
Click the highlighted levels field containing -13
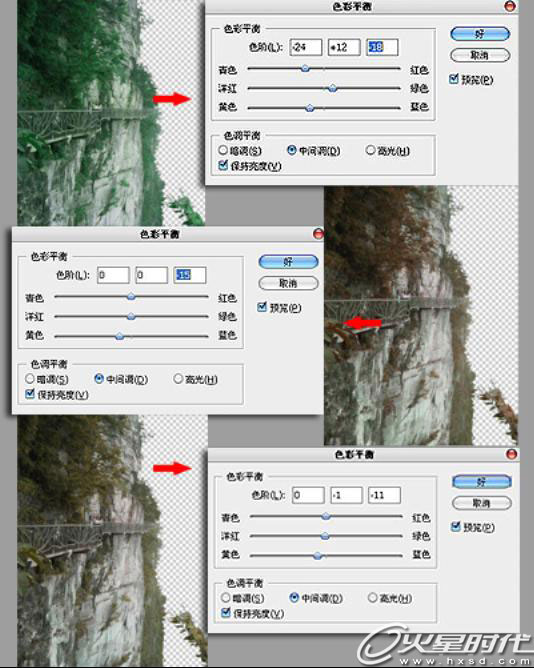click(190, 275)
